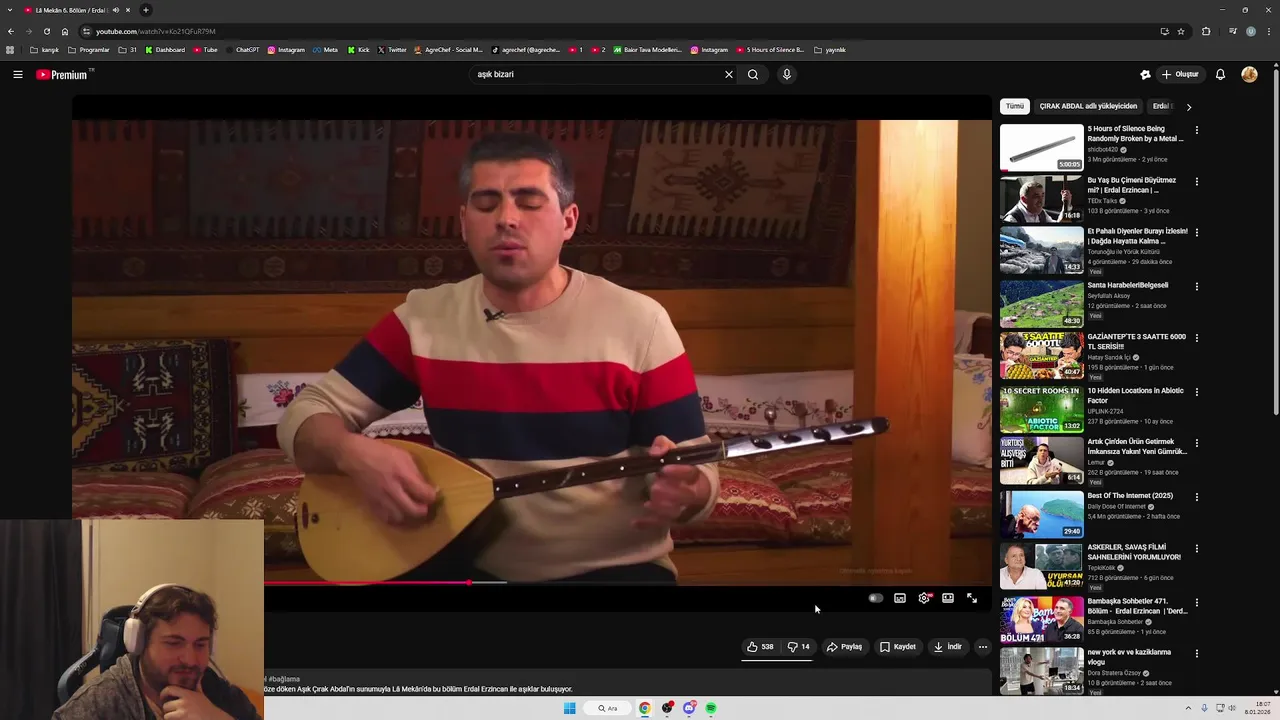Image resolution: width=1280 pixels, height=720 pixels.
Task: Reload the page with browser refresh
Action: 46,31
